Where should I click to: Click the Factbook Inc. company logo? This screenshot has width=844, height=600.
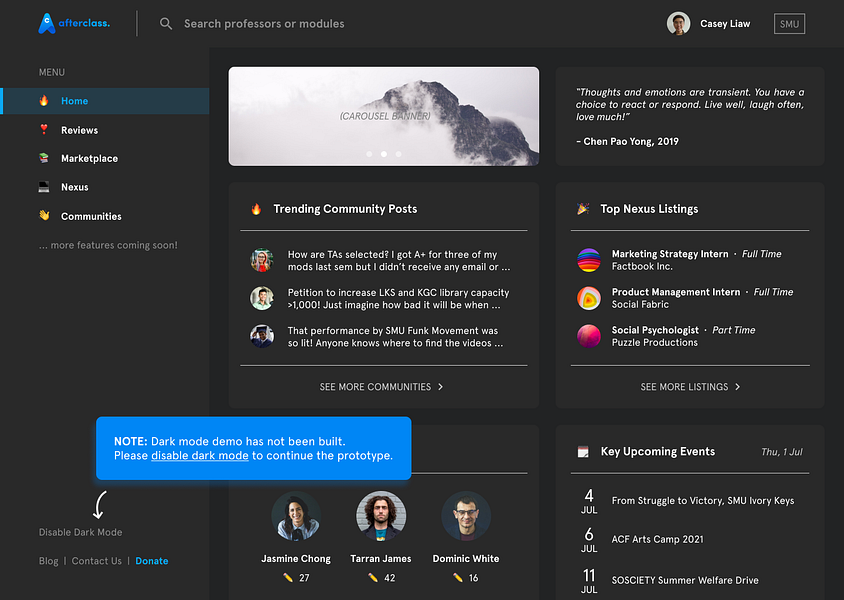tap(589, 260)
